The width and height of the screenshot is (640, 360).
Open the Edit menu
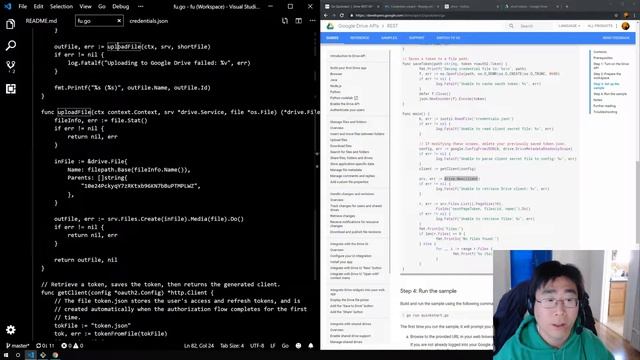coord(38,7)
